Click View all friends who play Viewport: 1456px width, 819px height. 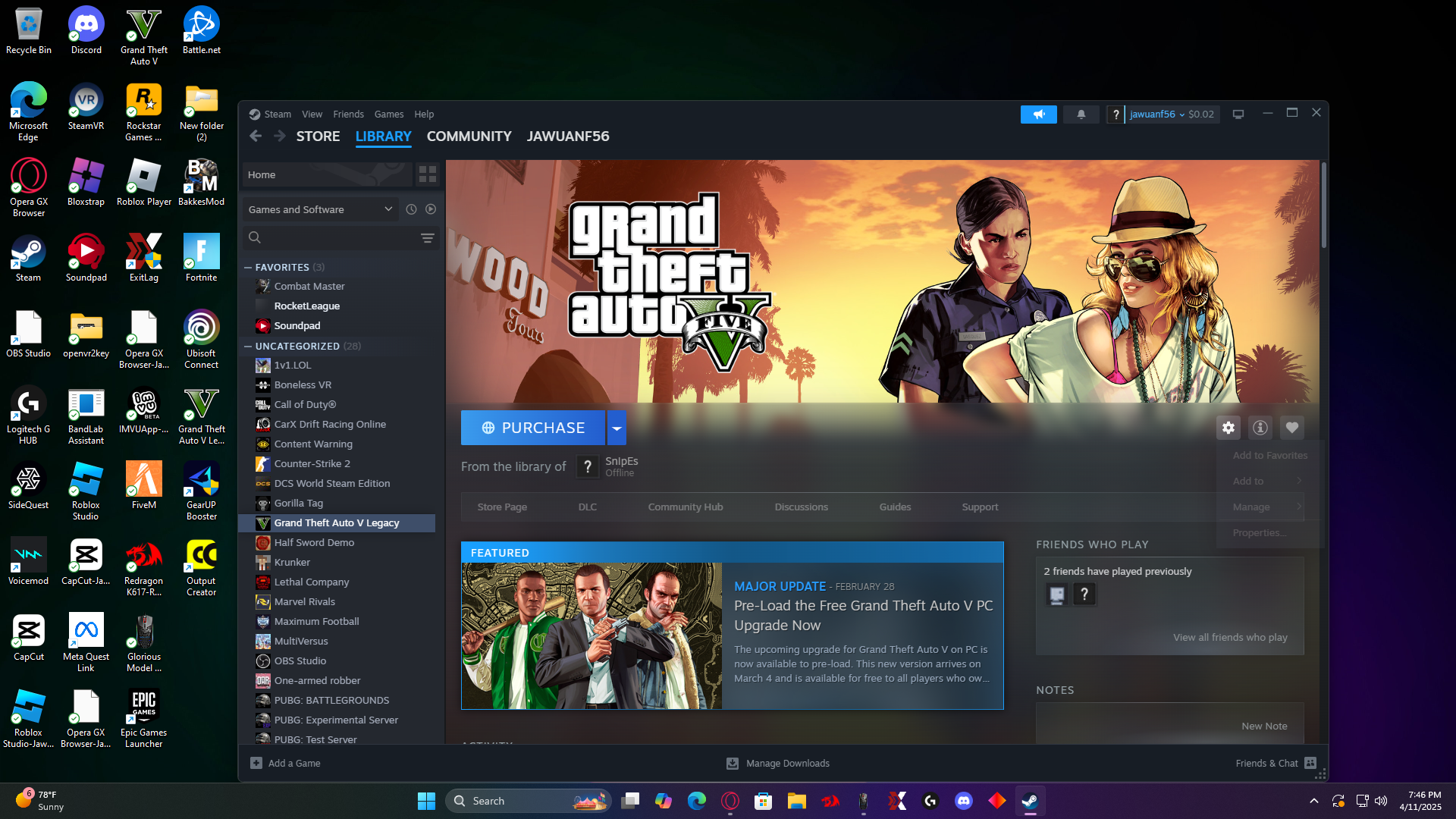coord(1230,638)
